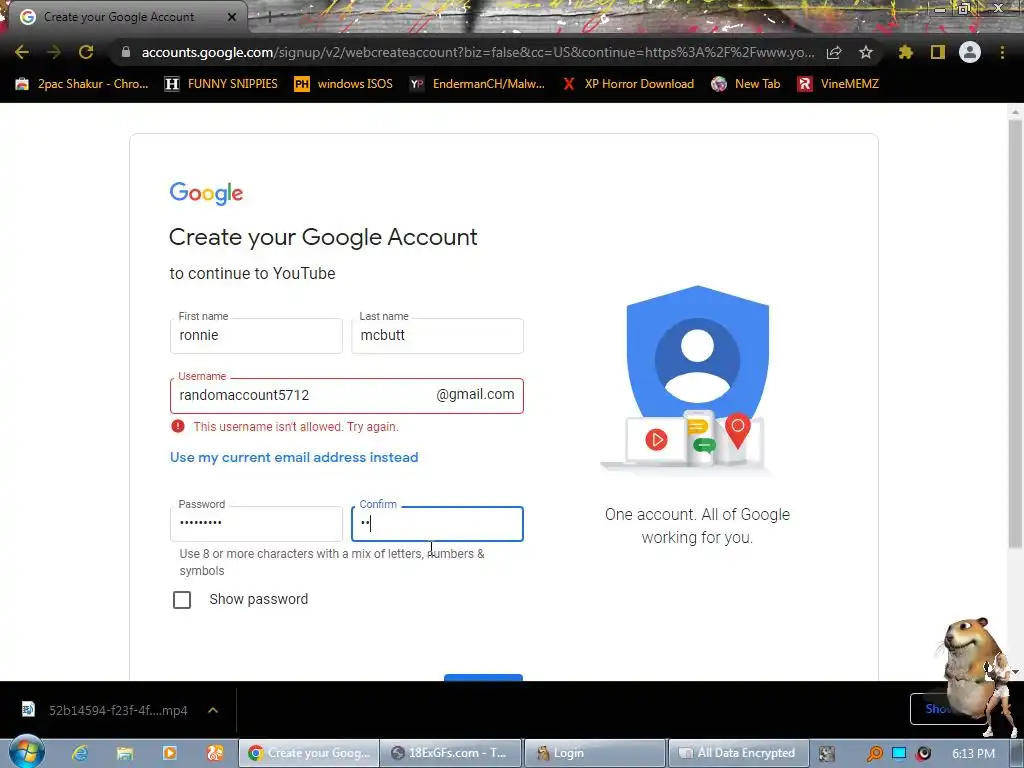Switch to the All Data Encrypted taskbar window
This screenshot has height=768, width=1024.
tap(738, 753)
